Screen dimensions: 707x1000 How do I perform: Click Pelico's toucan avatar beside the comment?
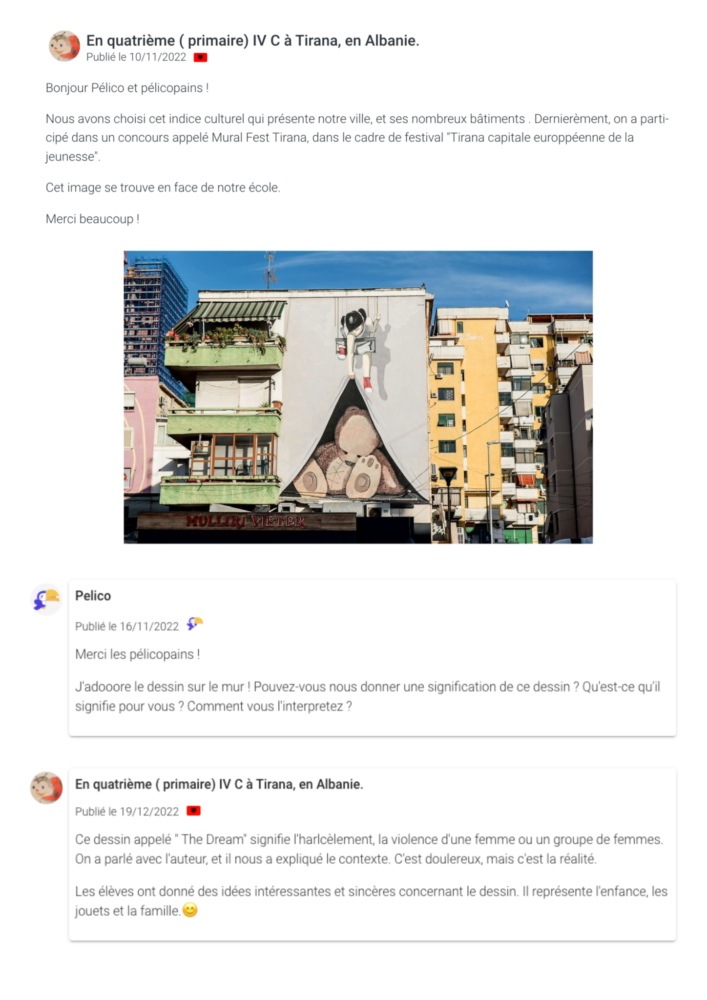click(x=47, y=599)
